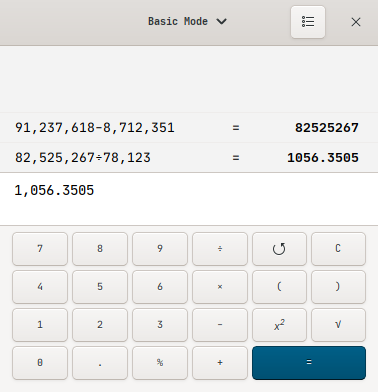
Task: Insert an opening parenthesis
Action: 279,287
